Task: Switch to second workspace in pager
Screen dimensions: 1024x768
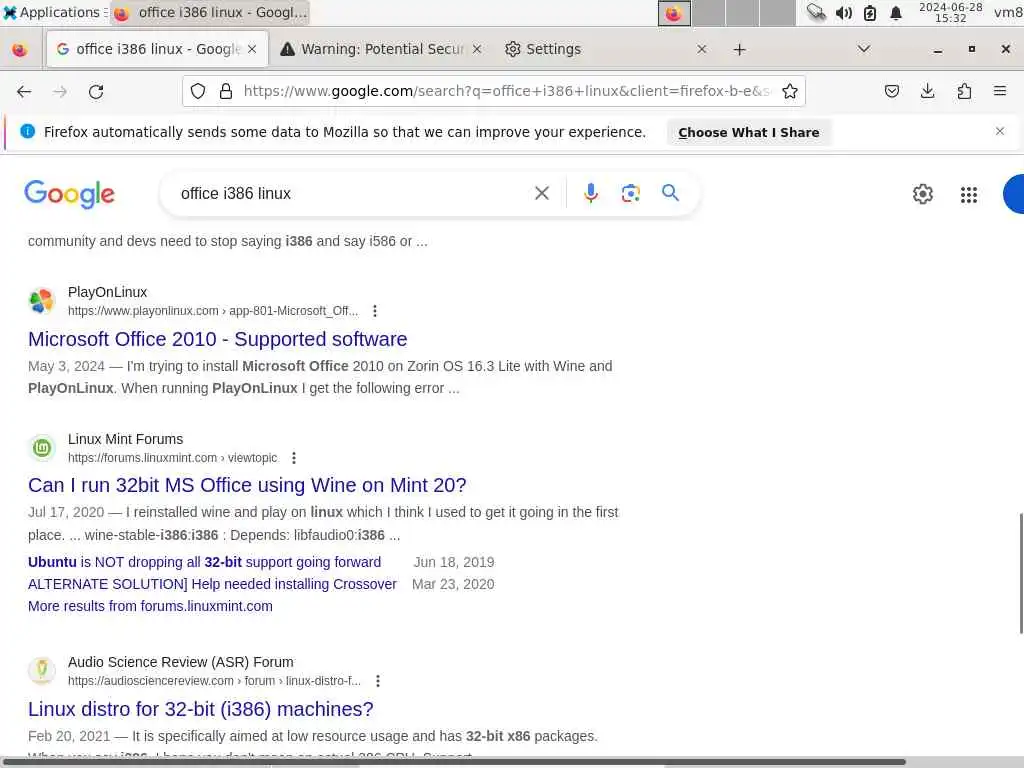Action: coord(709,13)
